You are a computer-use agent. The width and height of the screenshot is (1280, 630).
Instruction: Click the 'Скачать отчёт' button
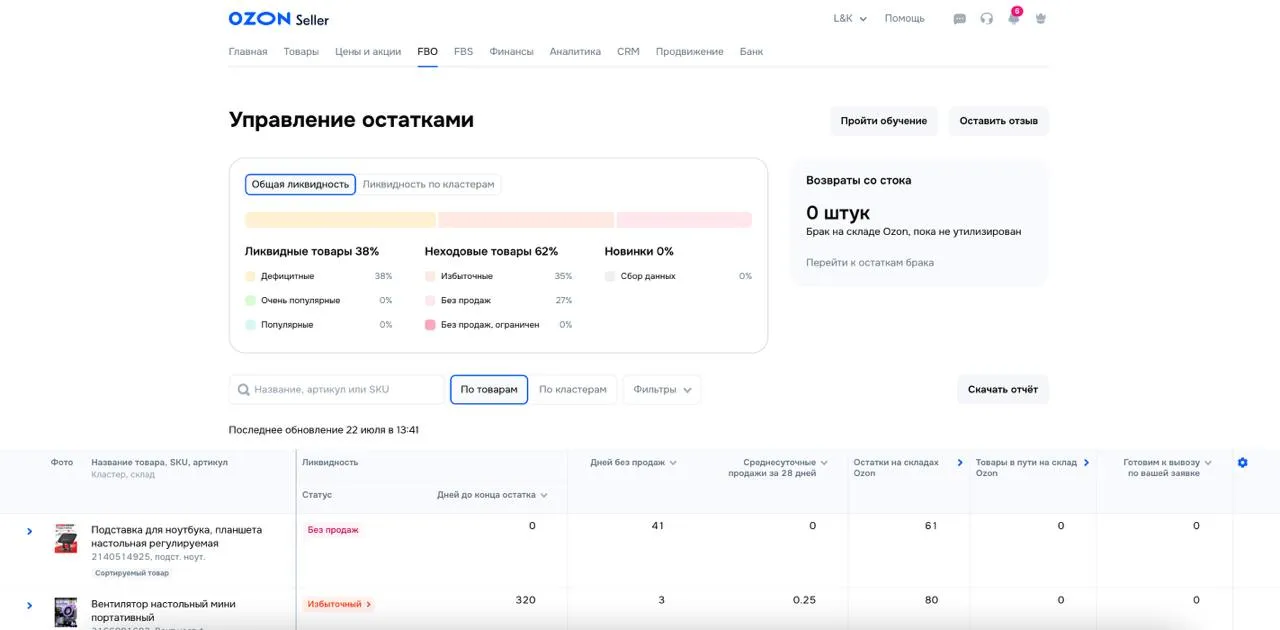(x=1002, y=390)
